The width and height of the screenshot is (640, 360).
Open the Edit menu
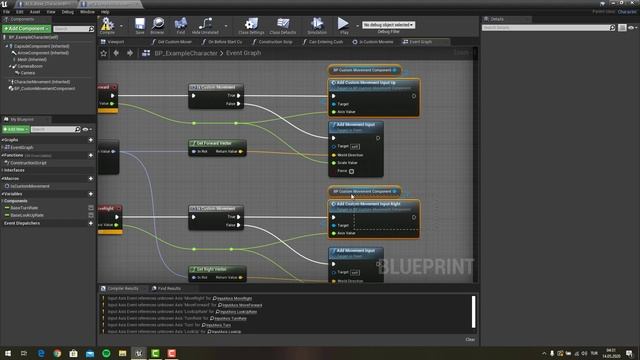point(20,12)
